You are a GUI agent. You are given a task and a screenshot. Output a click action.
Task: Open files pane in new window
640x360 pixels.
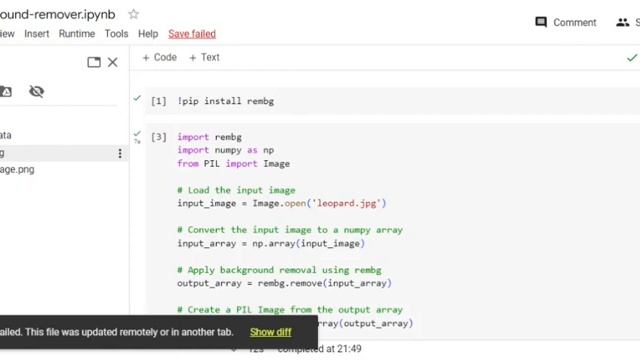coord(94,62)
